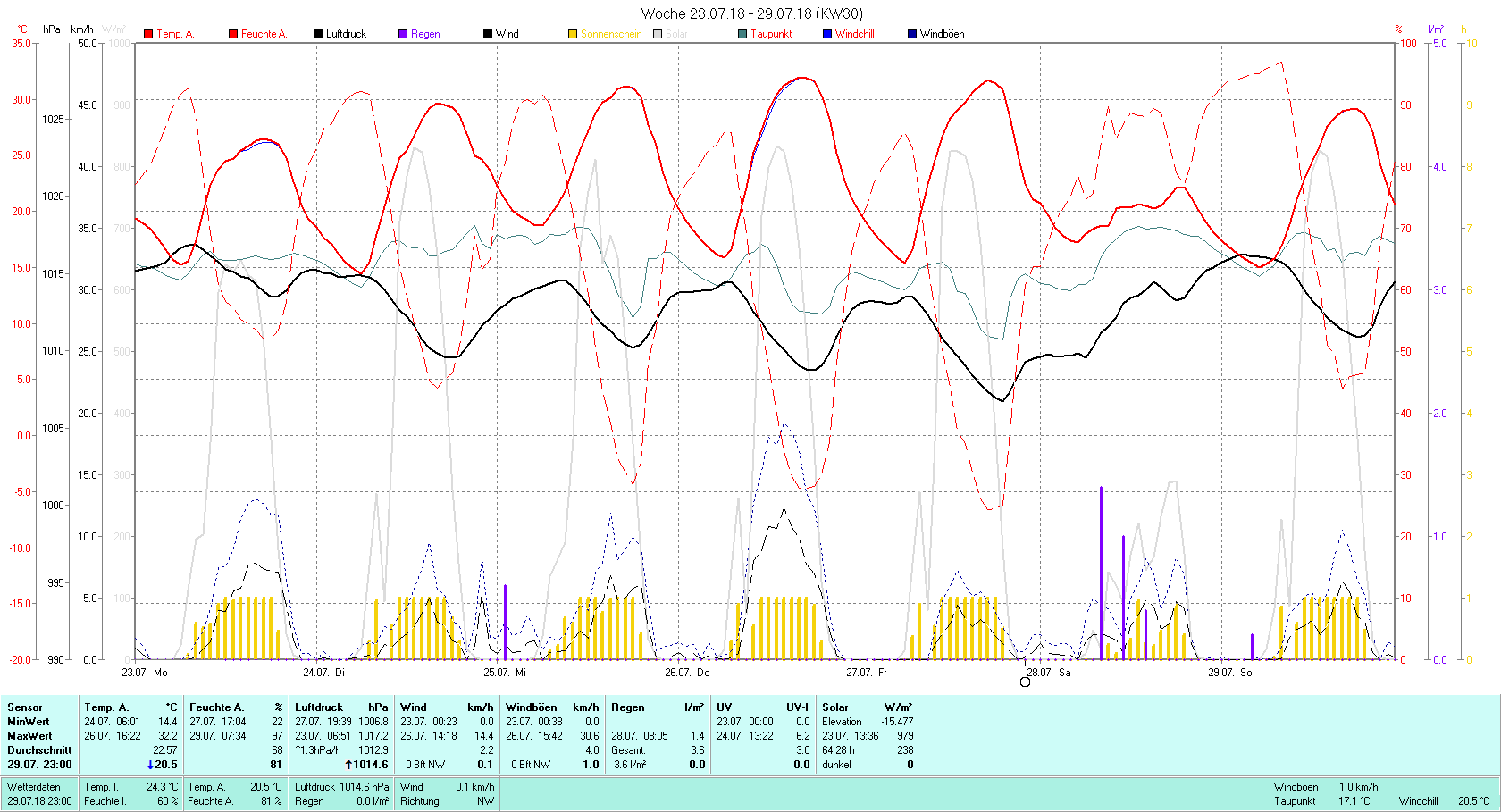The image size is (1501, 812).
Task: Click the Windchill 20.5 °C reading
Action: pos(1445,801)
